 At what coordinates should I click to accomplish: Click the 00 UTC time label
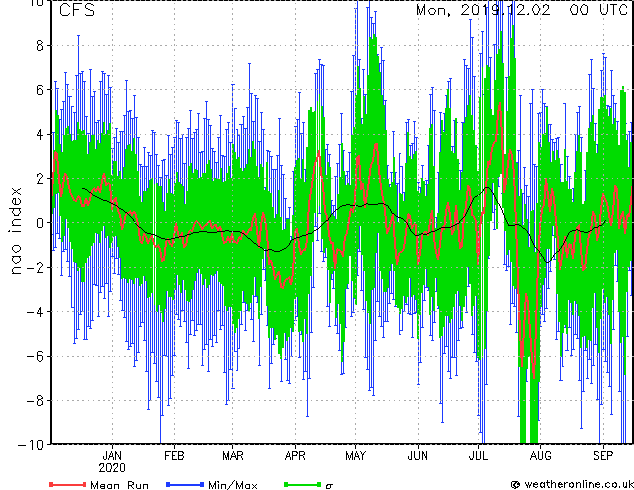coord(598,10)
